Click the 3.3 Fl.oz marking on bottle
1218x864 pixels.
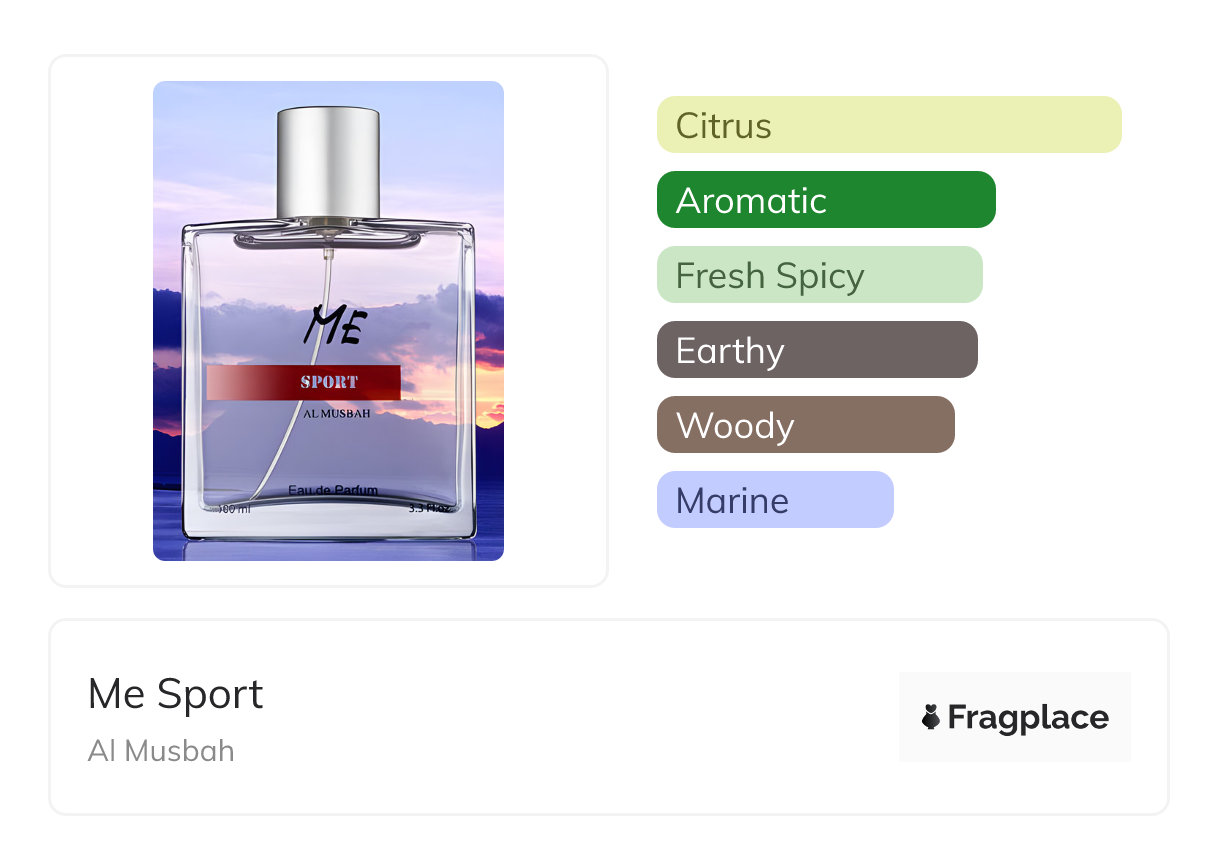click(431, 508)
